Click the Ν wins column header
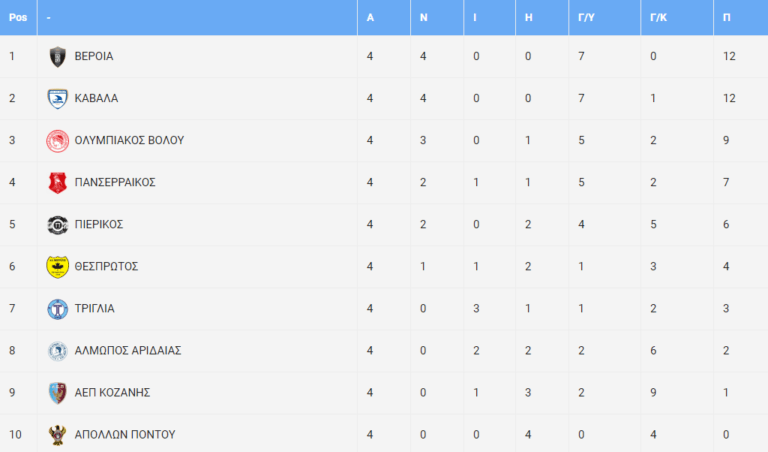Screen dimensions: 768x452 [x=424, y=18]
